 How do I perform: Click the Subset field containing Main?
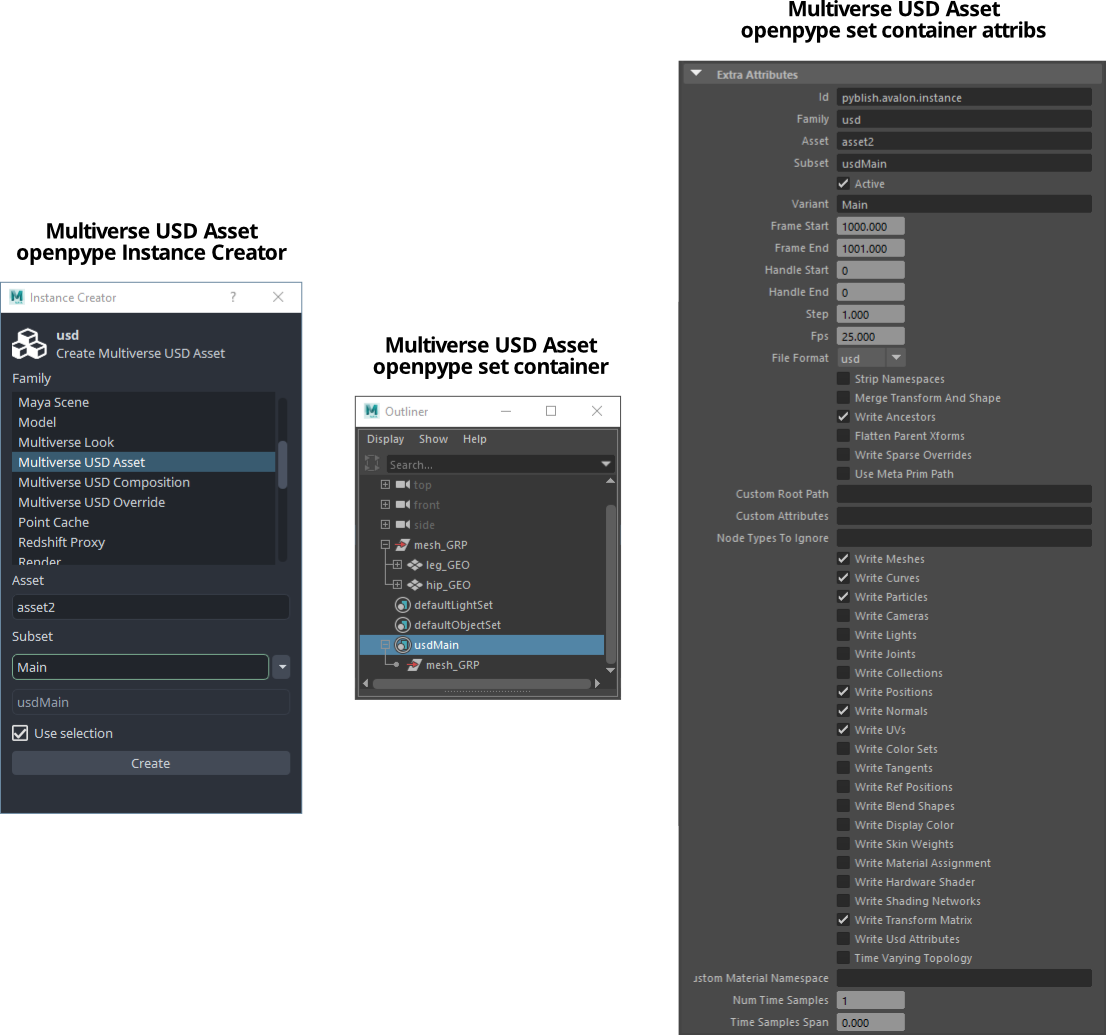point(140,667)
